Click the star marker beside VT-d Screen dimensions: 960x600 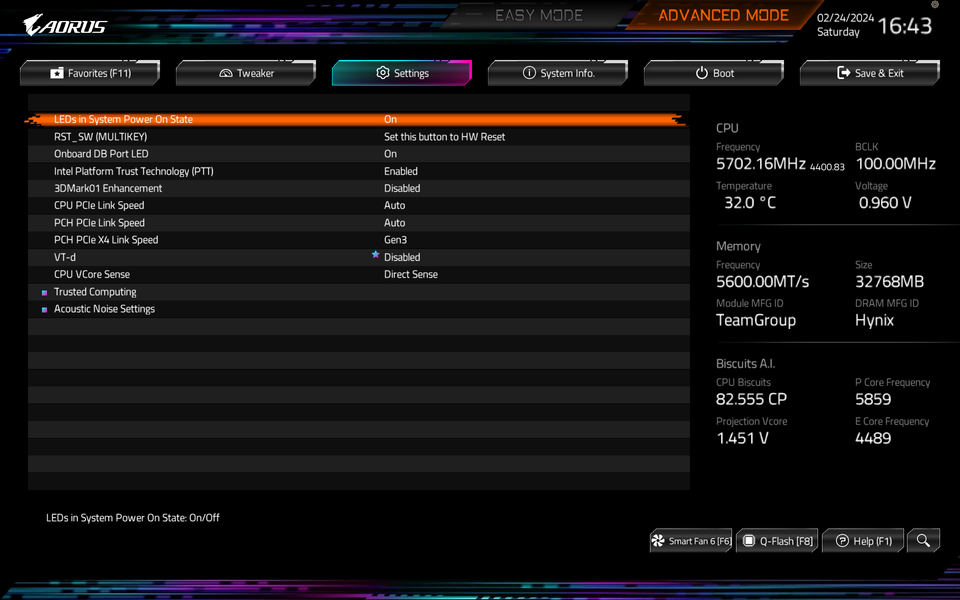[x=375, y=255]
